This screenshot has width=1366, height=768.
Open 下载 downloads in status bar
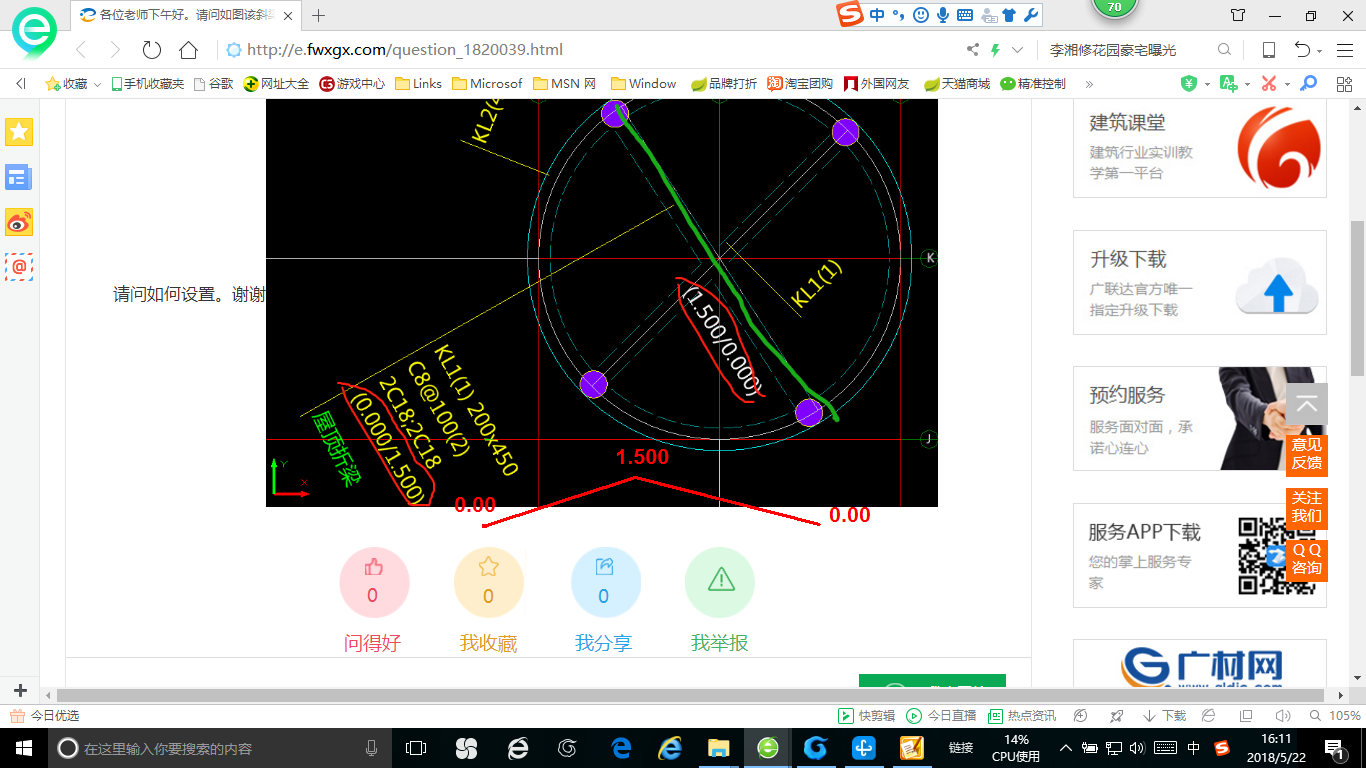pyautogui.click(x=1164, y=716)
